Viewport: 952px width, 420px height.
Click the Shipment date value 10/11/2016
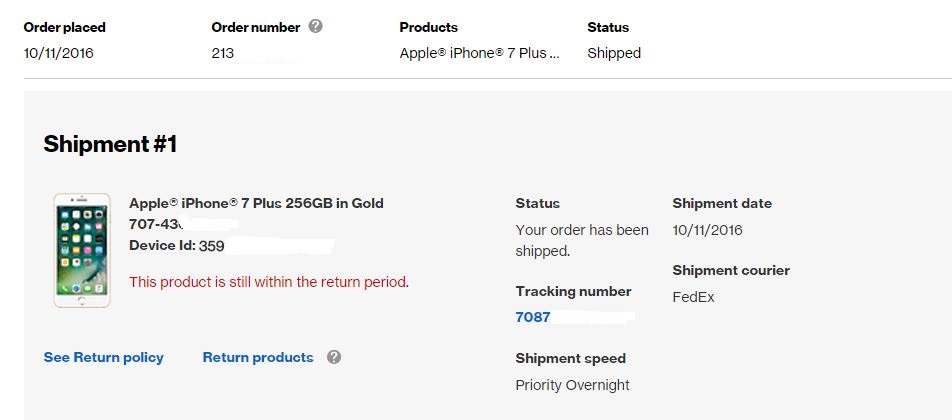(x=707, y=231)
